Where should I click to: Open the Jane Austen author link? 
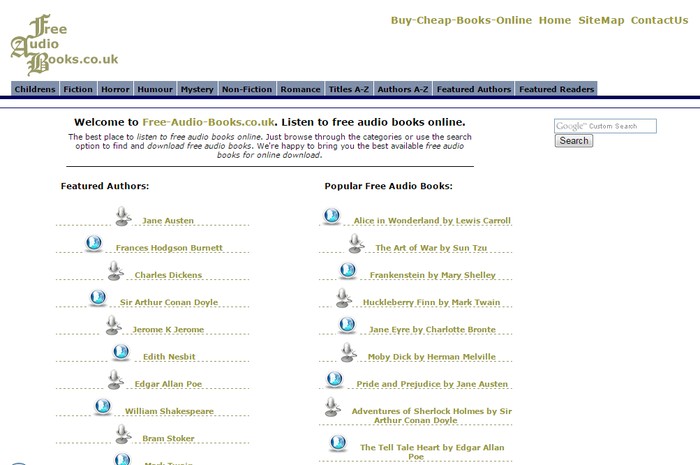[168, 220]
